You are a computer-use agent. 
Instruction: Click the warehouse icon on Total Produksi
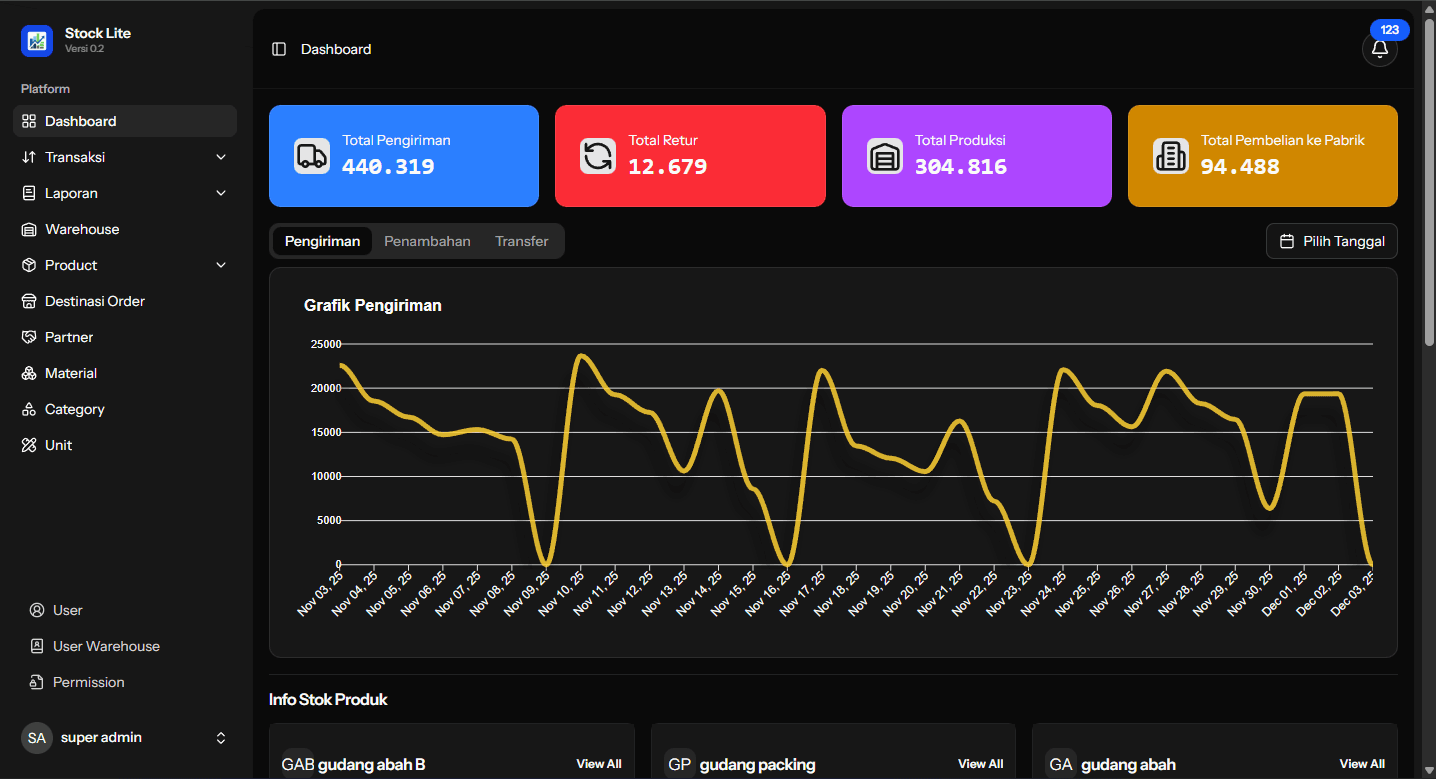884,156
